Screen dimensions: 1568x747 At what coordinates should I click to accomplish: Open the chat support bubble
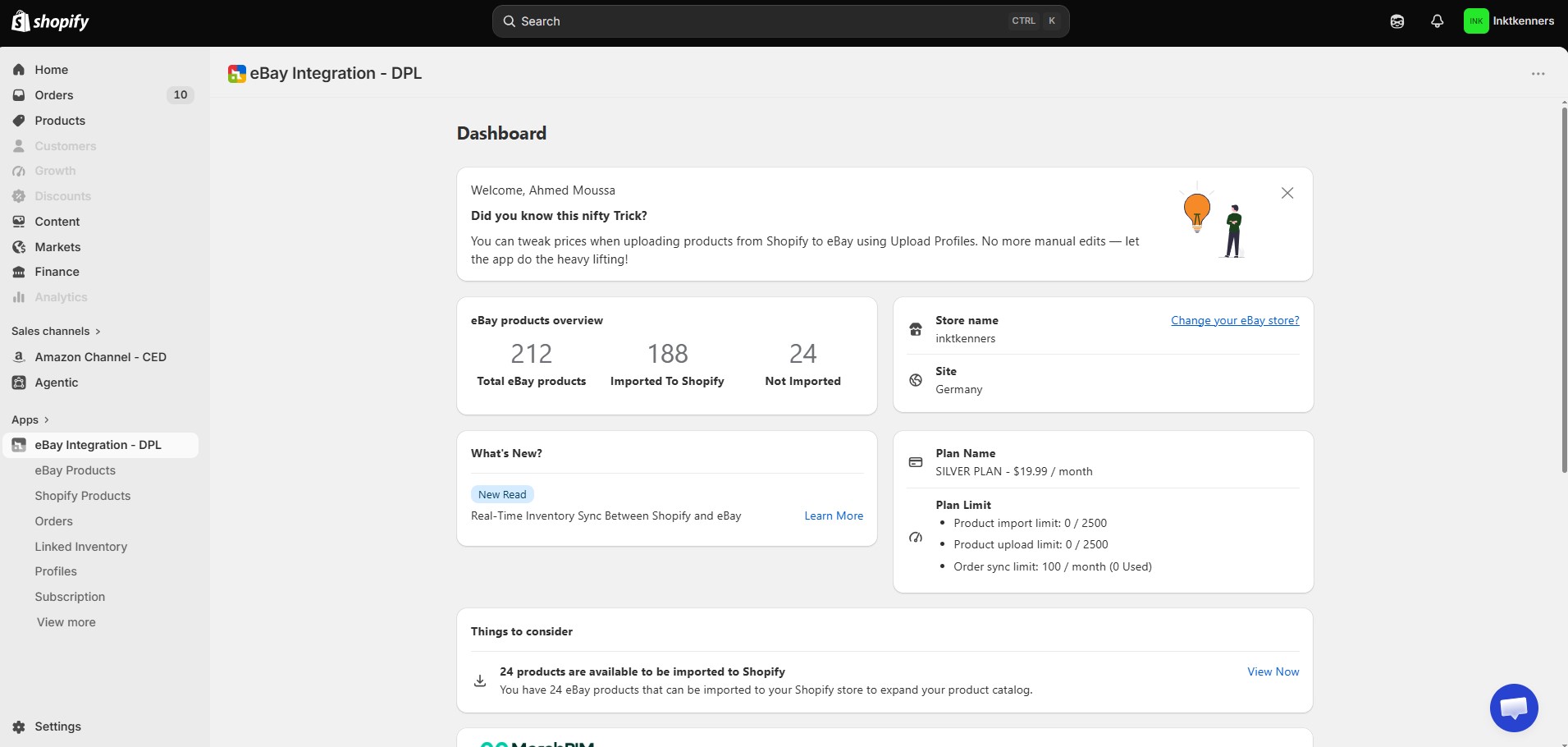[x=1514, y=708]
